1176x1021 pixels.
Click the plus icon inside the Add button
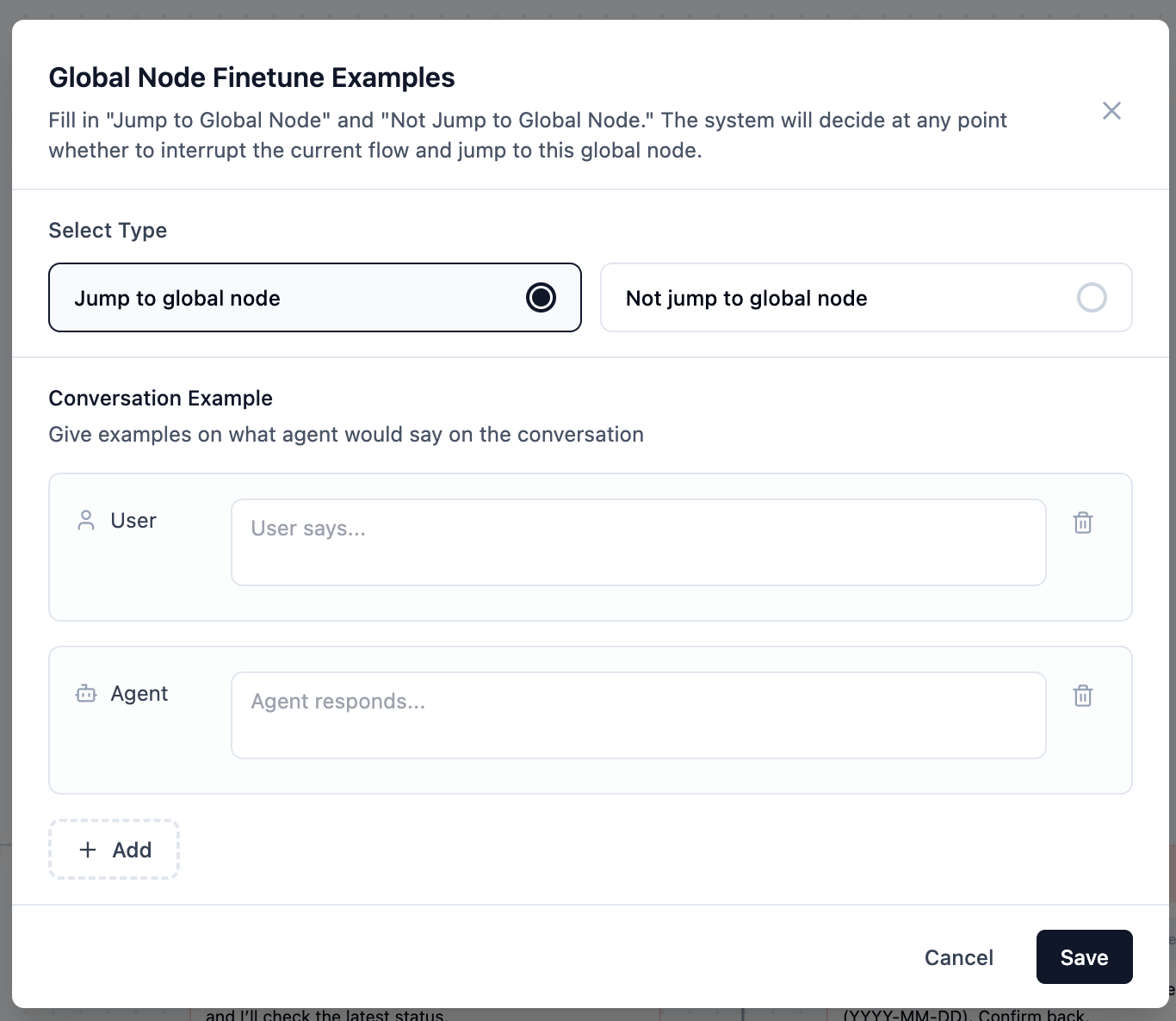(x=88, y=850)
